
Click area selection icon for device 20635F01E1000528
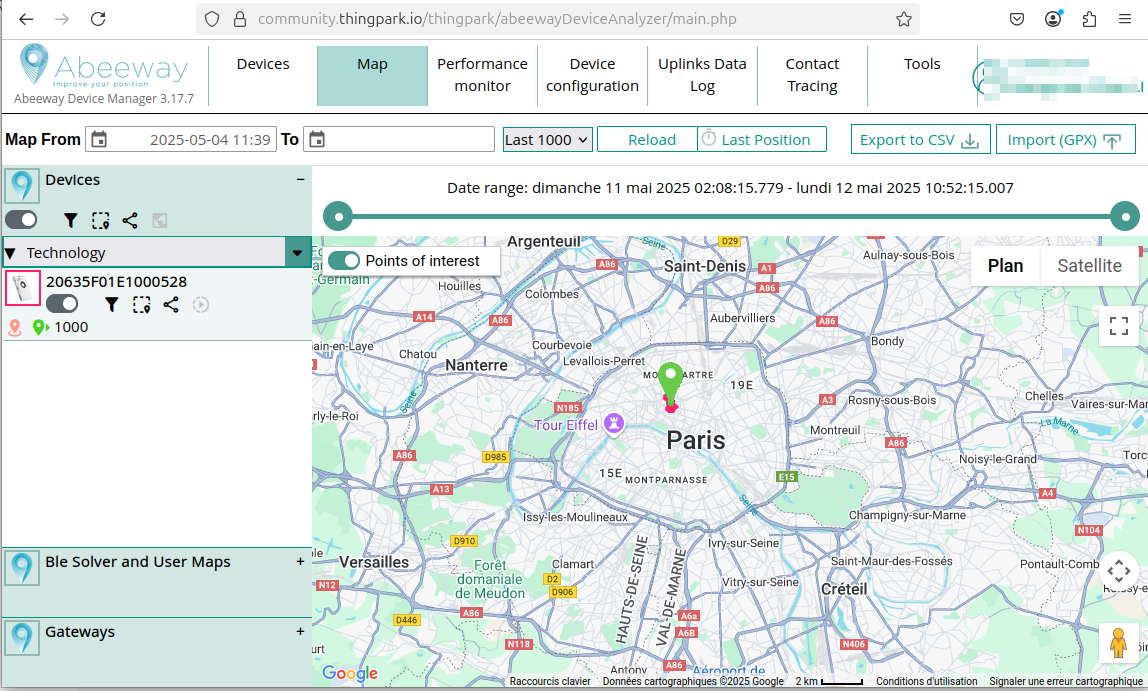141,305
